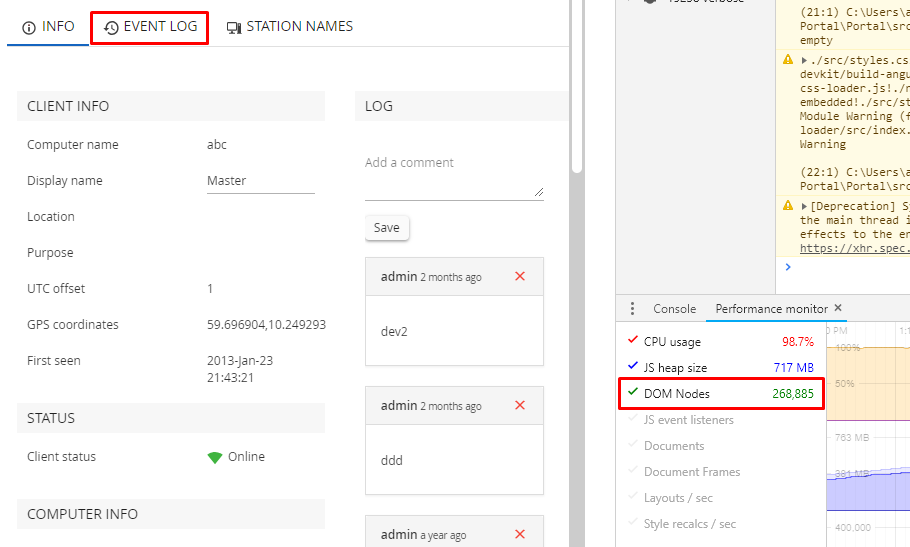Click GPS coordinates value 59.696904,10.249293
Screen dimensions: 910x547
(x=266, y=325)
